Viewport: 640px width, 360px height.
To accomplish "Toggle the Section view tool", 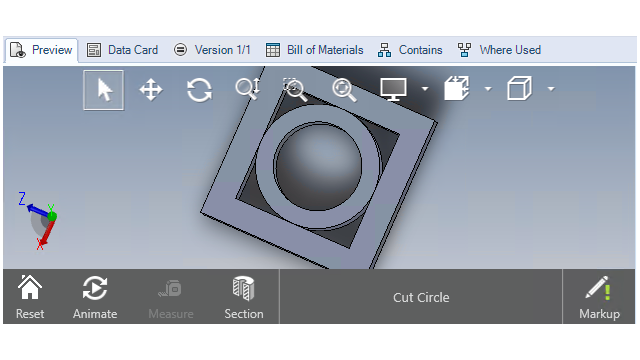I will coord(244,297).
